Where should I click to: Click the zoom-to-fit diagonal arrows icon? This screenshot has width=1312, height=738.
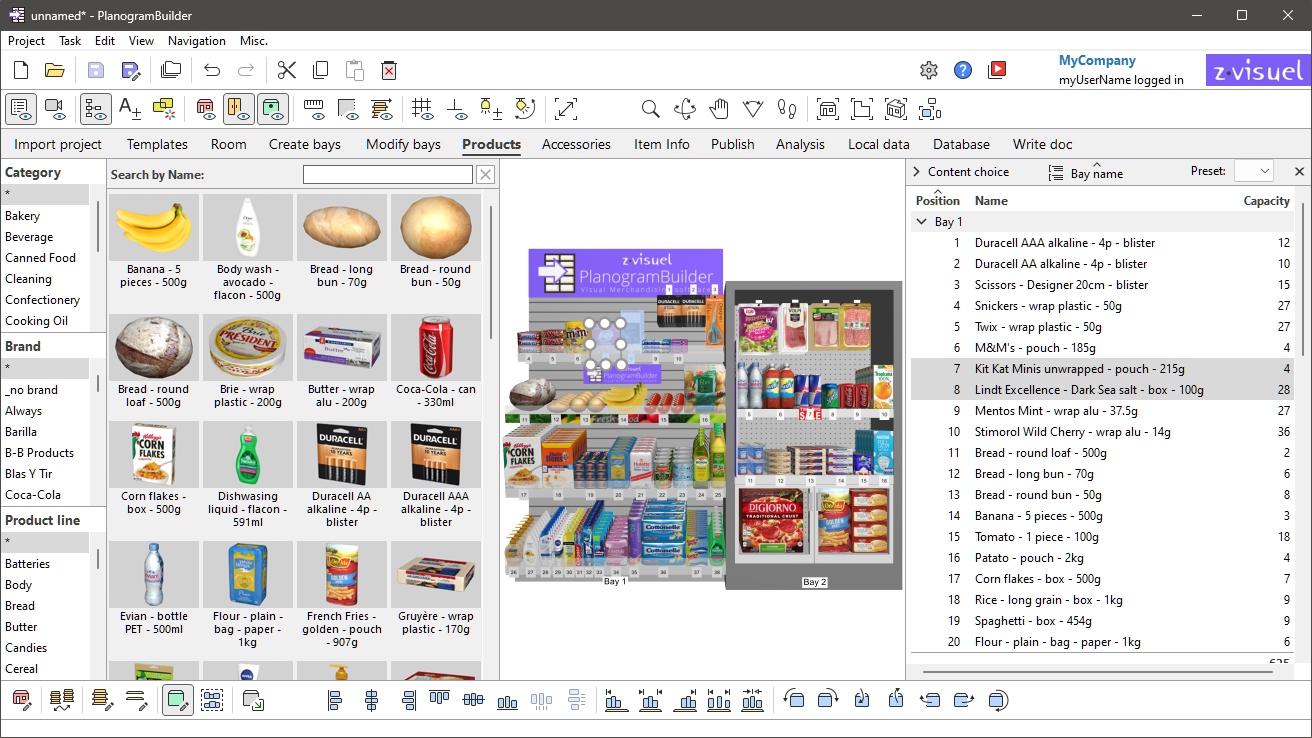pos(566,109)
